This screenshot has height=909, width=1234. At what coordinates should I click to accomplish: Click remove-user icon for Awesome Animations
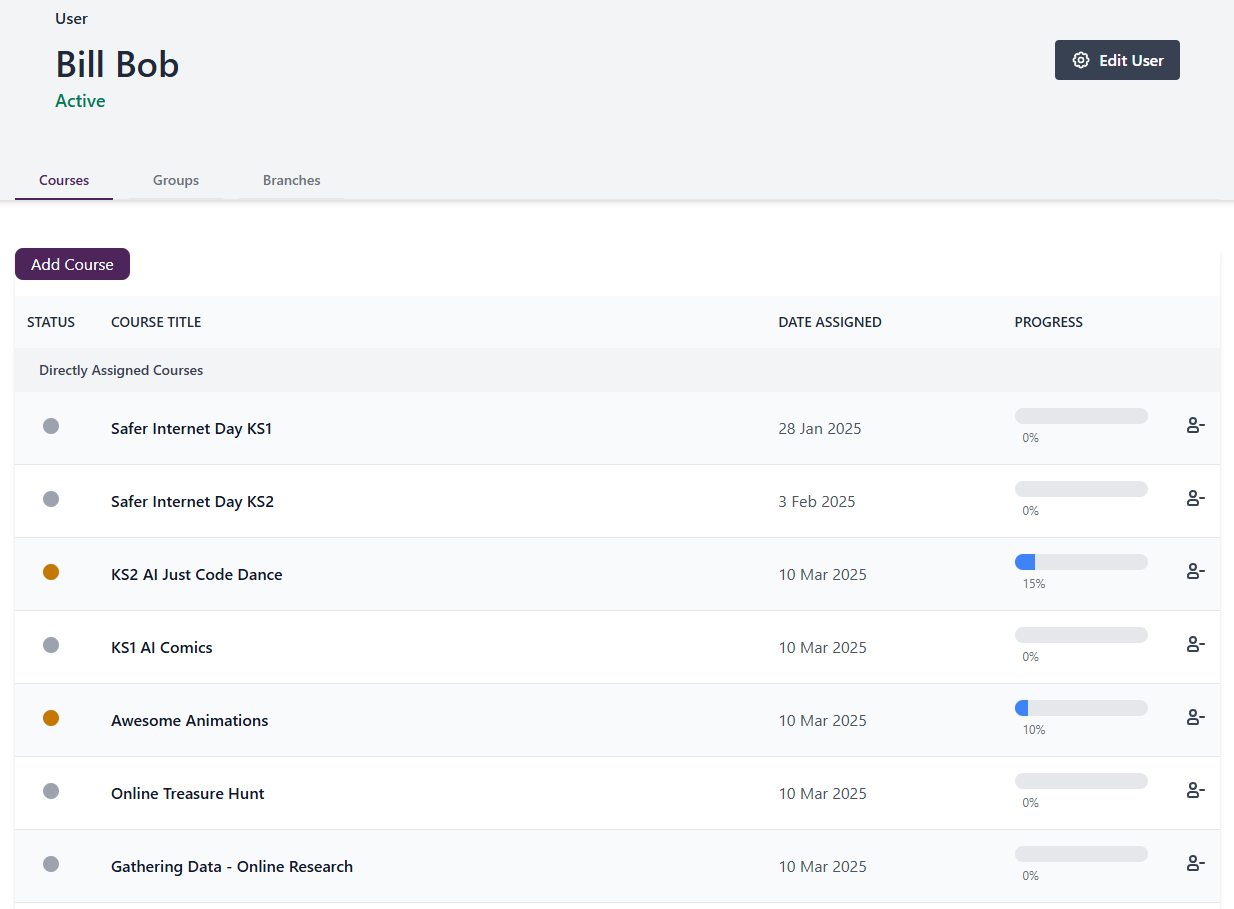(1195, 718)
